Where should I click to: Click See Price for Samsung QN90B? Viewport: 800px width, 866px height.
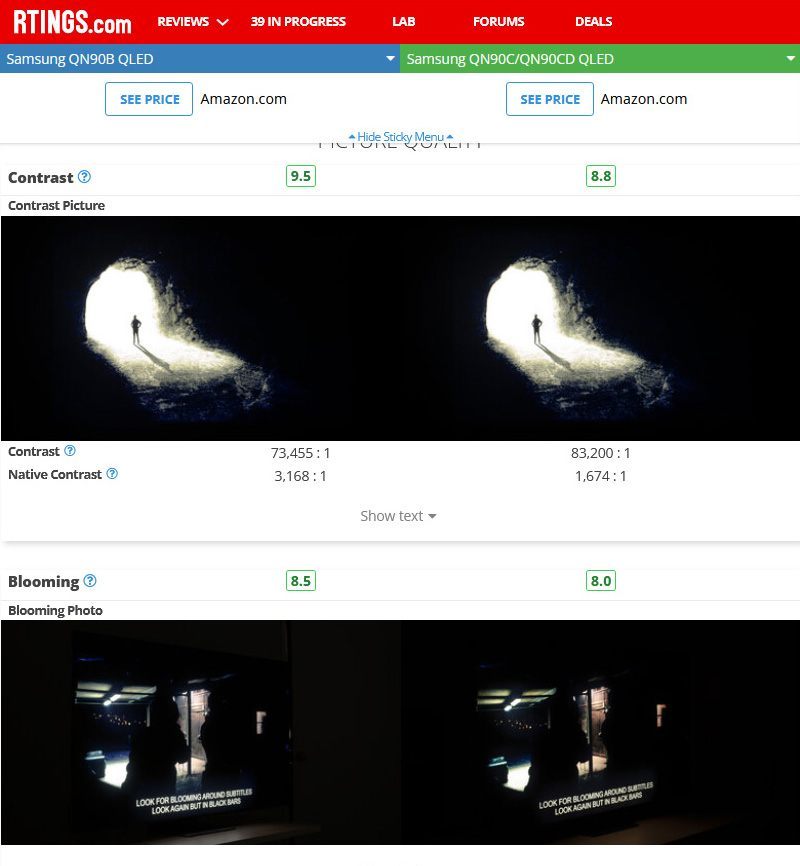[149, 99]
